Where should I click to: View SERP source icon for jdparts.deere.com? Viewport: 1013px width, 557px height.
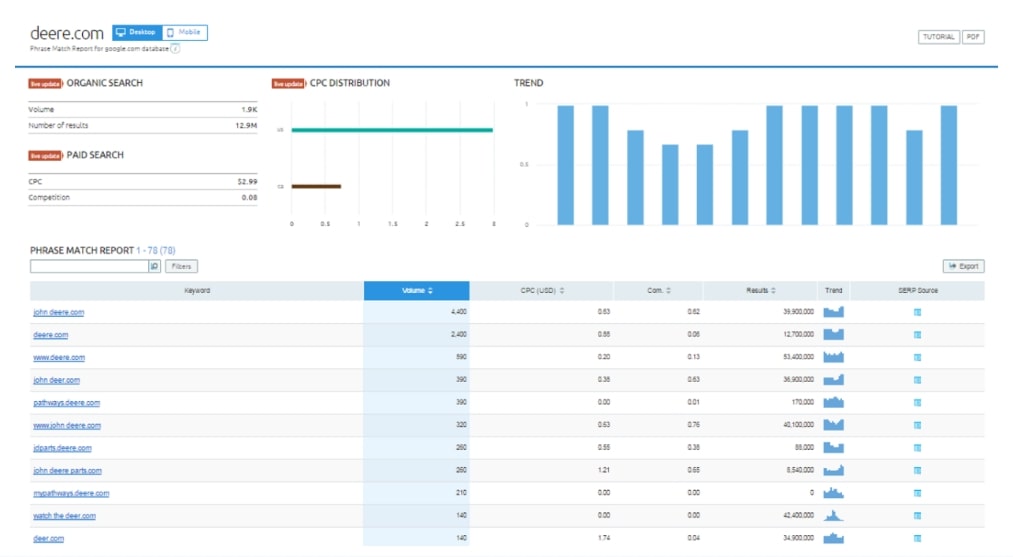click(917, 448)
